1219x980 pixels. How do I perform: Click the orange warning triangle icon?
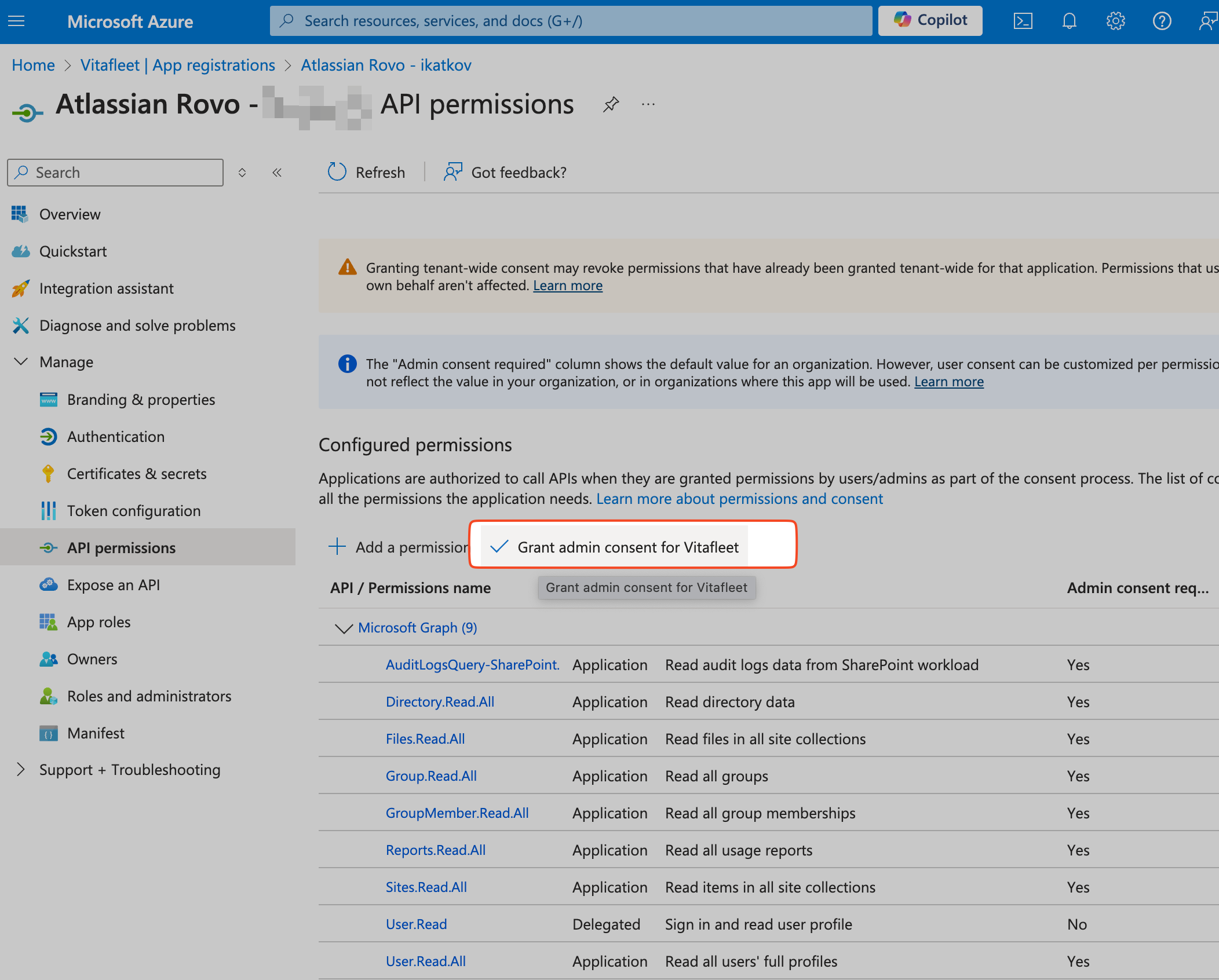(348, 267)
